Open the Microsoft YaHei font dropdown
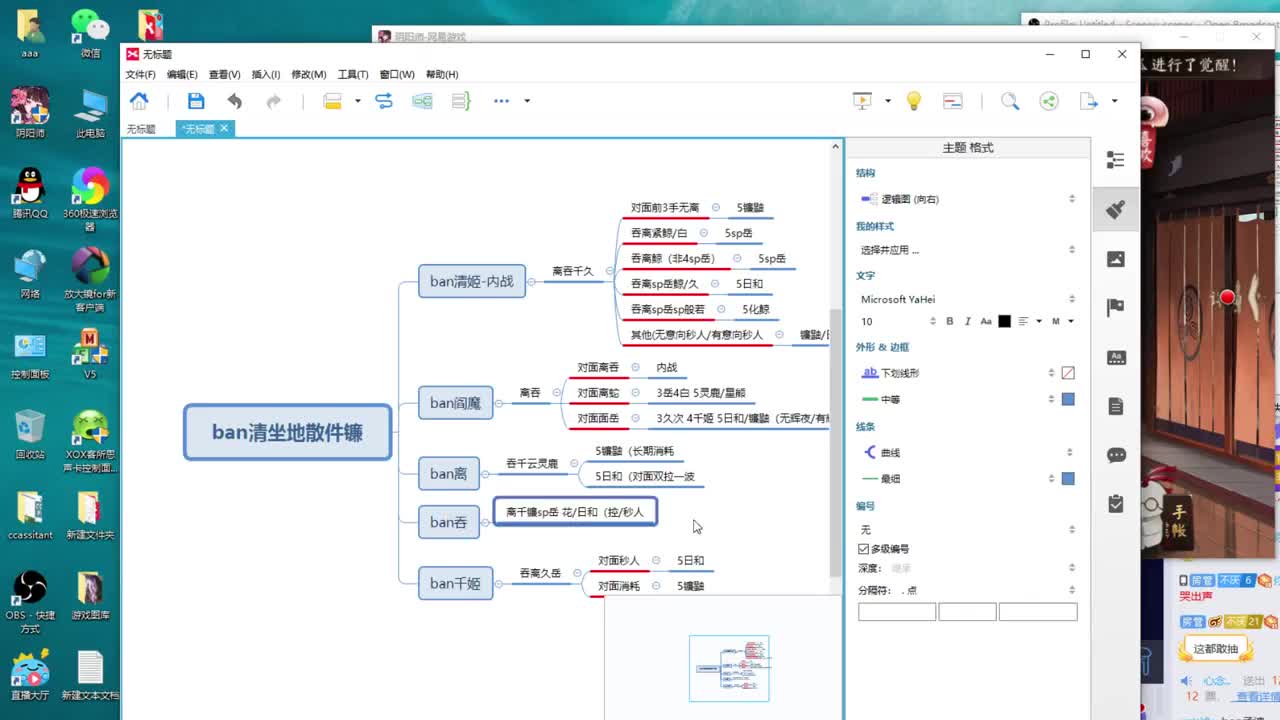The width and height of the screenshot is (1280, 720). pos(967,299)
